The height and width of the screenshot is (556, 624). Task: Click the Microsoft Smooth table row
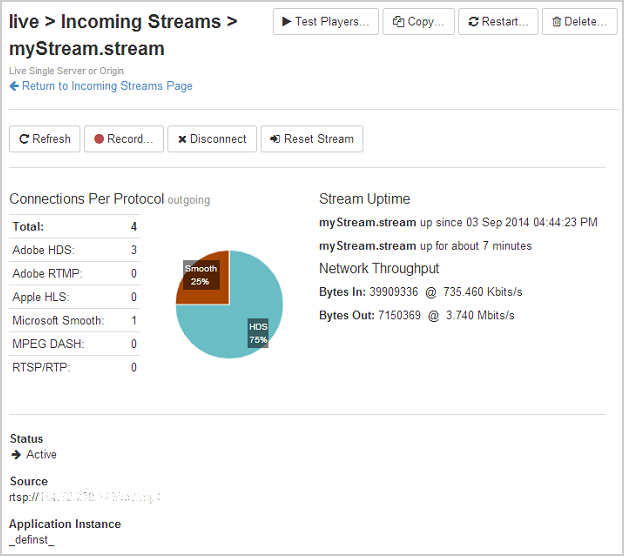[74, 320]
